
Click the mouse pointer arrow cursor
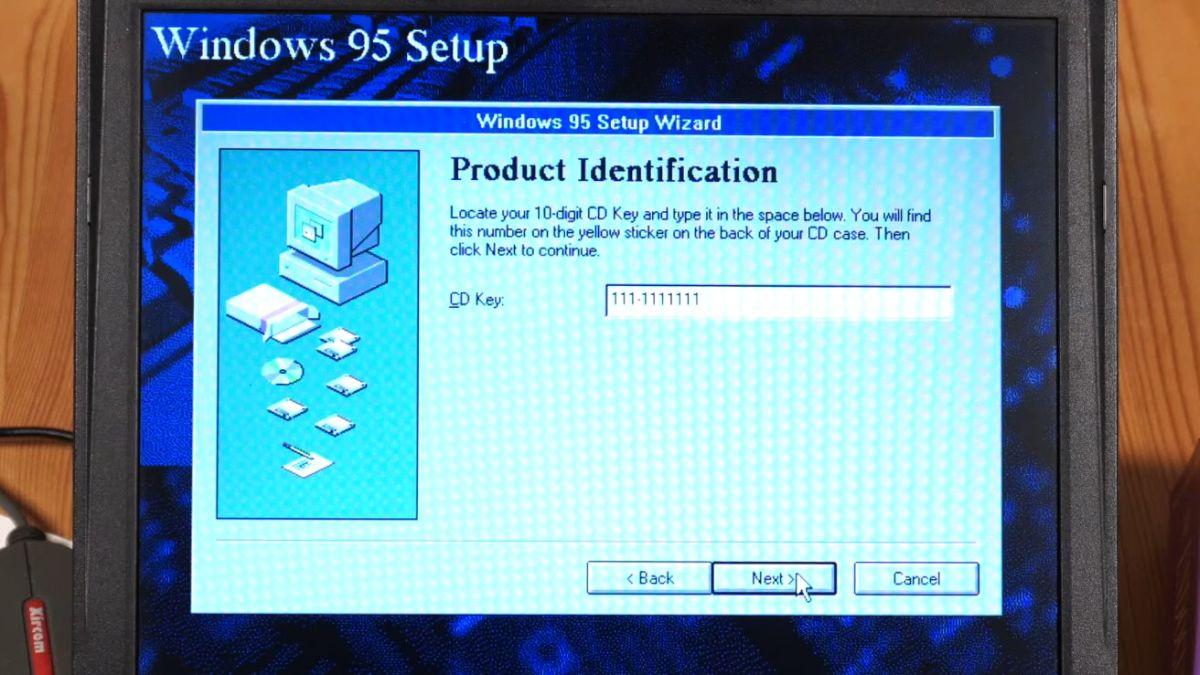point(803,586)
